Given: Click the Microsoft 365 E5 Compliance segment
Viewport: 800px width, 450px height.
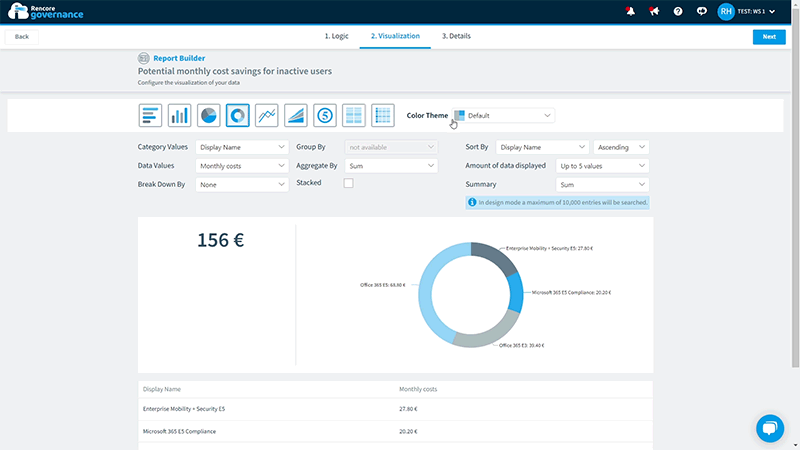Looking at the screenshot, I should (x=516, y=293).
